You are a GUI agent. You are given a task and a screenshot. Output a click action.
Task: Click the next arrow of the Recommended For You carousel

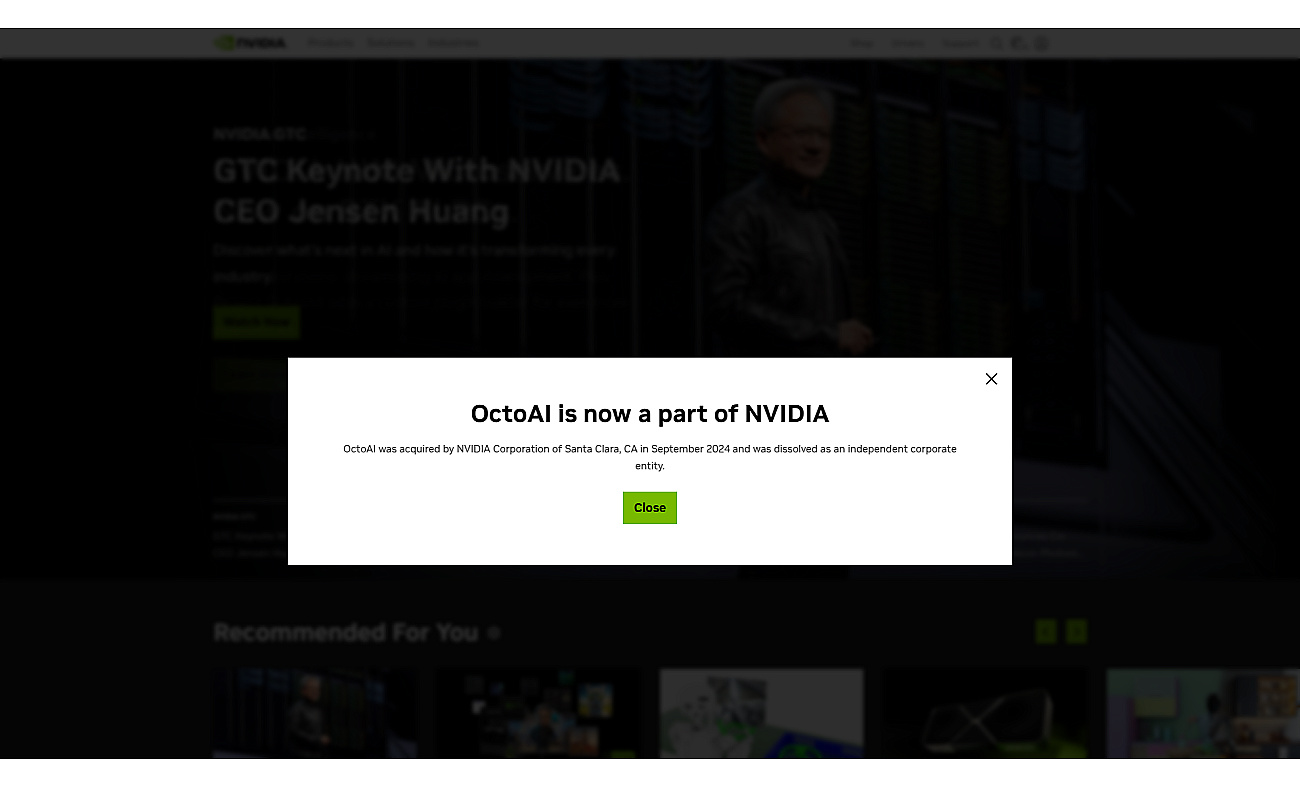[x=1076, y=632]
